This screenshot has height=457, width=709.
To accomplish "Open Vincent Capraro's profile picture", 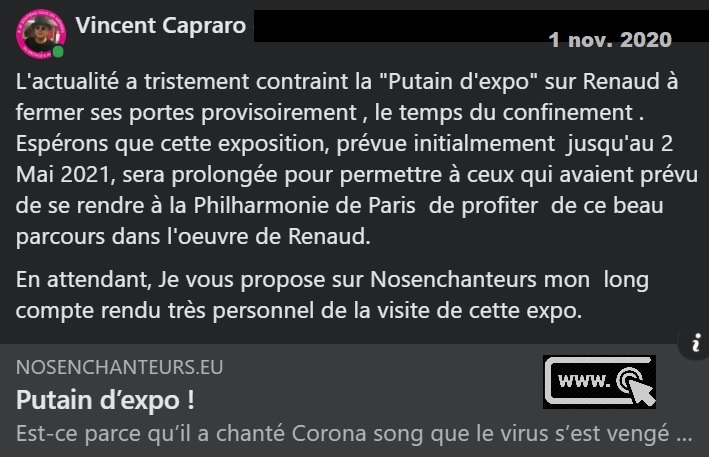I will pos(41,34).
